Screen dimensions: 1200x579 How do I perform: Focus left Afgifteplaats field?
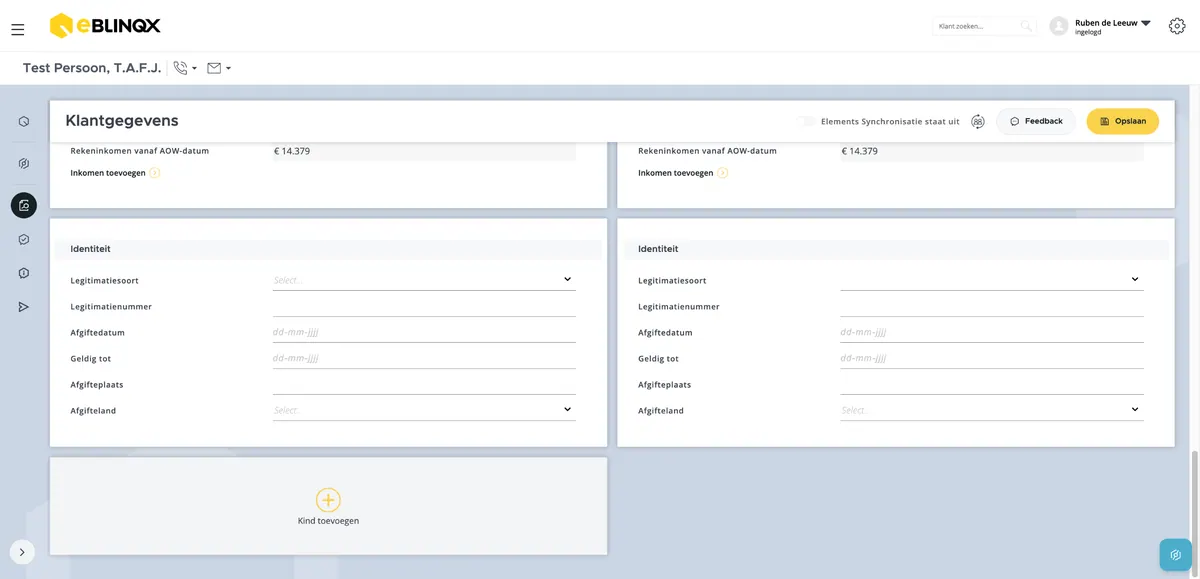[424, 384]
